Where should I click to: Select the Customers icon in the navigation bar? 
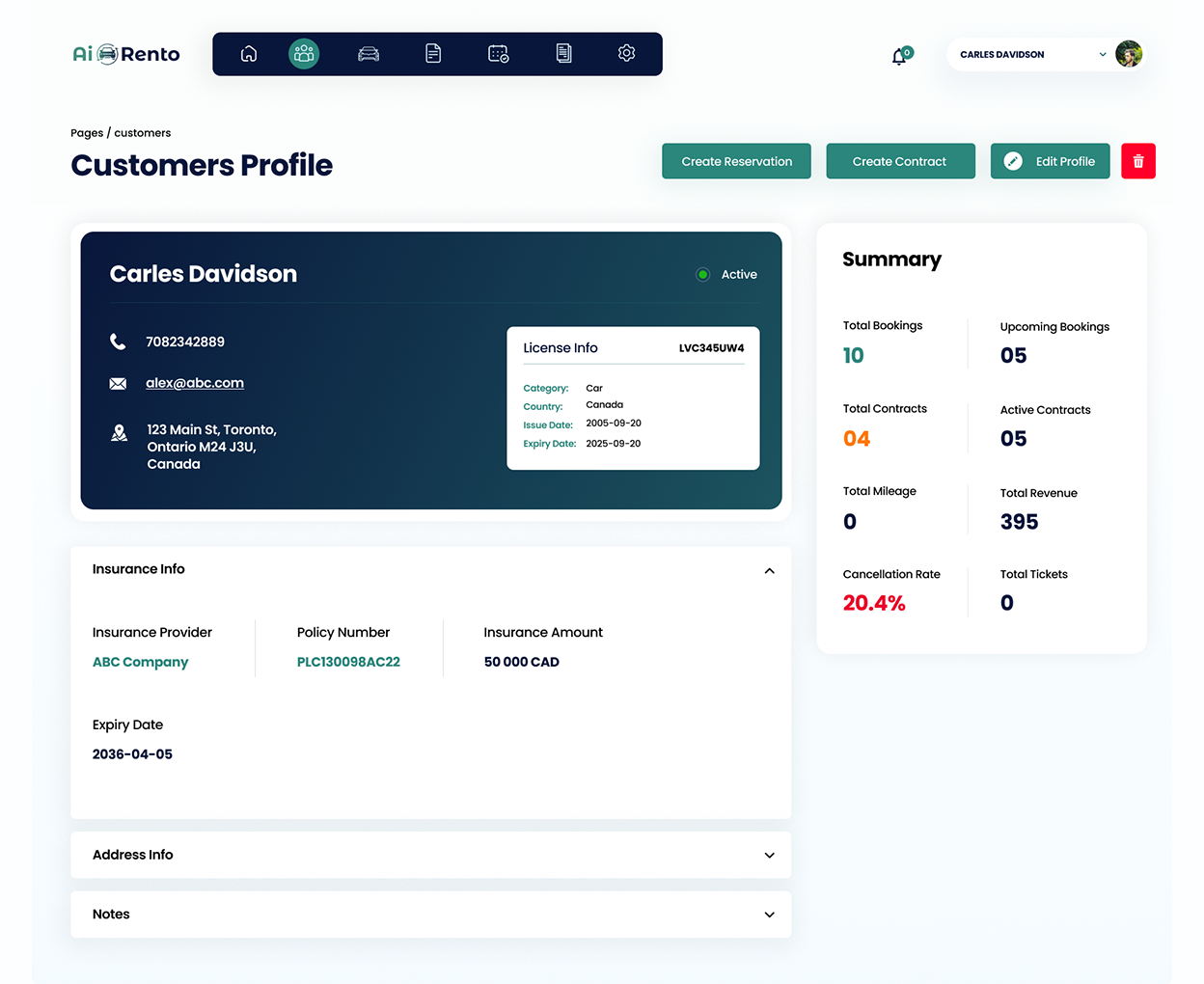point(304,54)
